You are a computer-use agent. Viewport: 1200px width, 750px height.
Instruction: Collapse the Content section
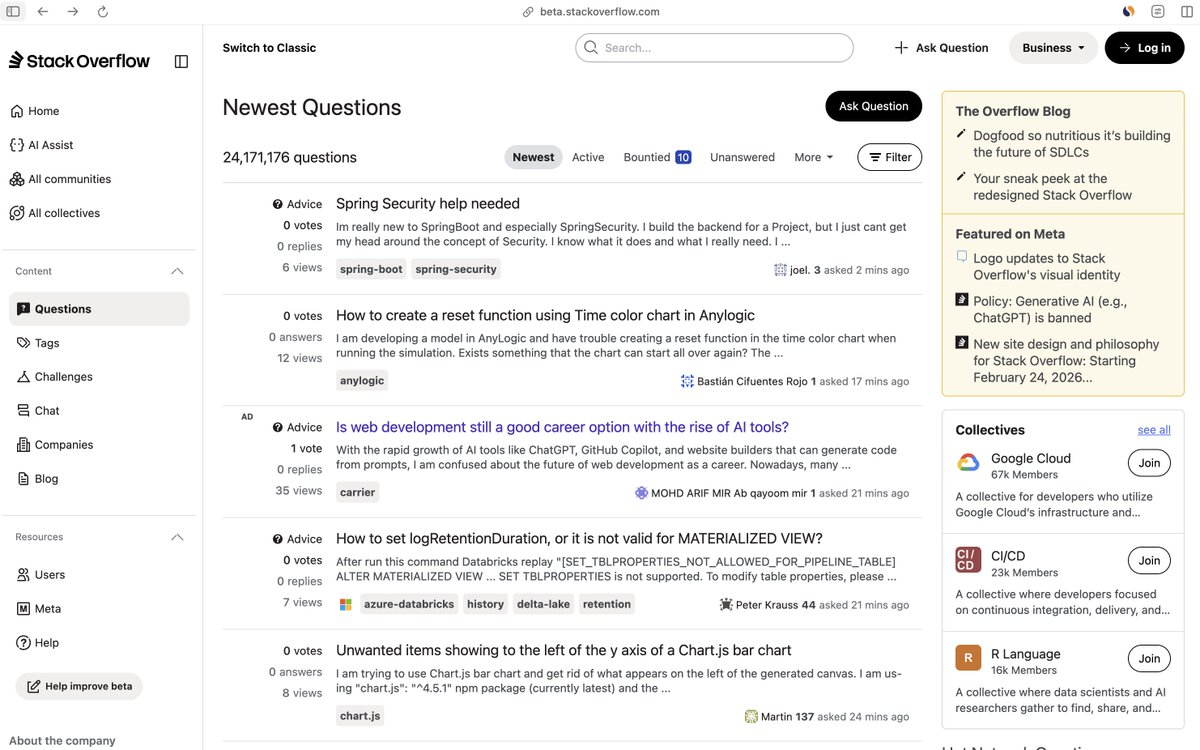(x=177, y=271)
